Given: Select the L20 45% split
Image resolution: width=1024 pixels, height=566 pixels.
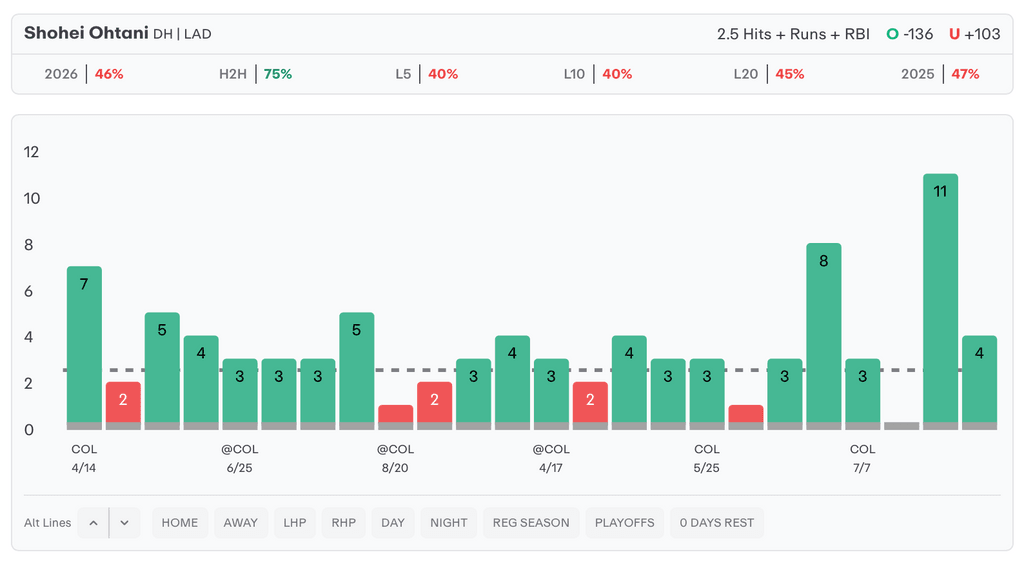Looking at the screenshot, I should 769,74.
